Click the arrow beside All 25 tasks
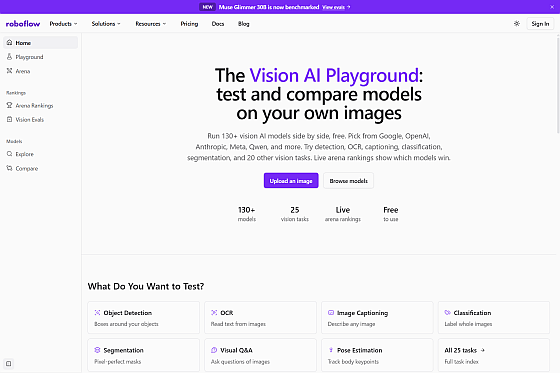This screenshot has width=560, height=373. point(482,350)
